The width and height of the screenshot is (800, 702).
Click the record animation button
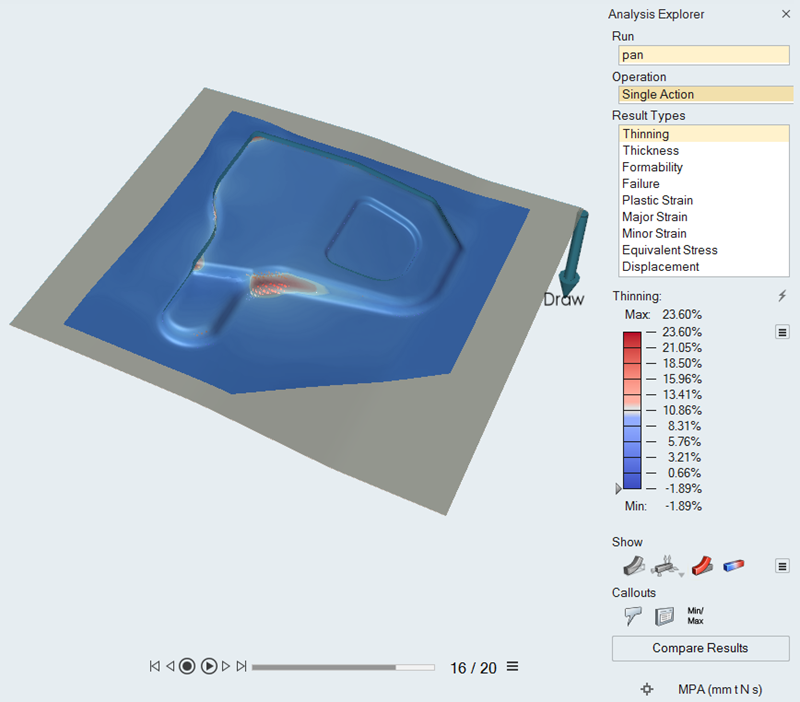(x=187, y=667)
